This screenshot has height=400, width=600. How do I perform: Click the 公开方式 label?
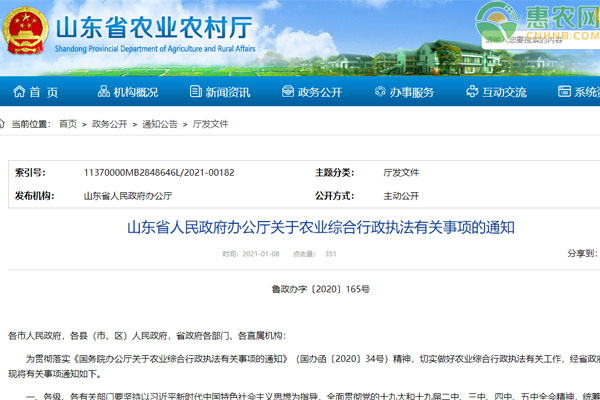tap(334, 196)
